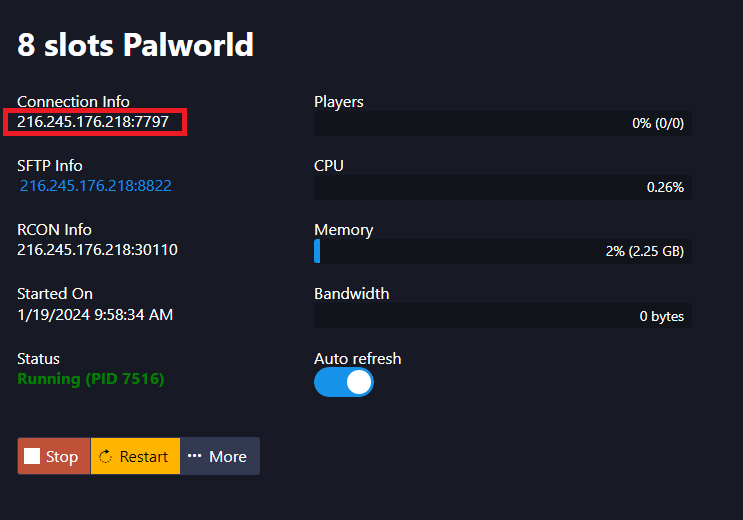Click the circular restart arrow icon
The height and width of the screenshot is (520, 743).
pyautogui.click(x=105, y=456)
